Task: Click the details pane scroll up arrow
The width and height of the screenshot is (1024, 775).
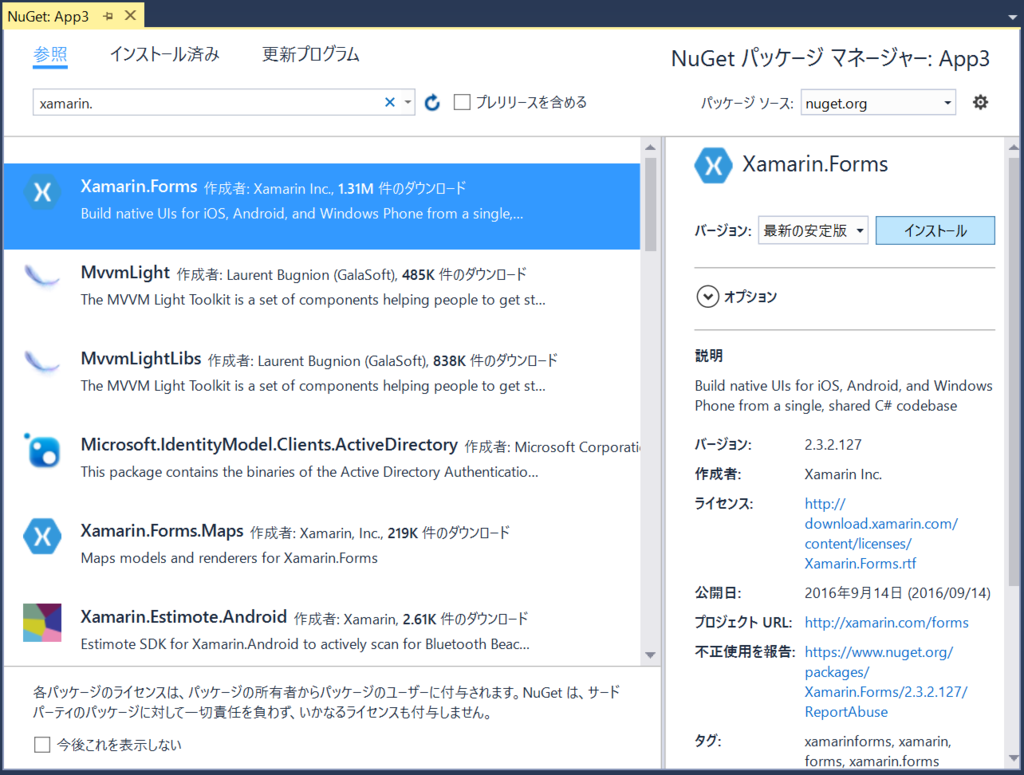Action: point(1014,148)
